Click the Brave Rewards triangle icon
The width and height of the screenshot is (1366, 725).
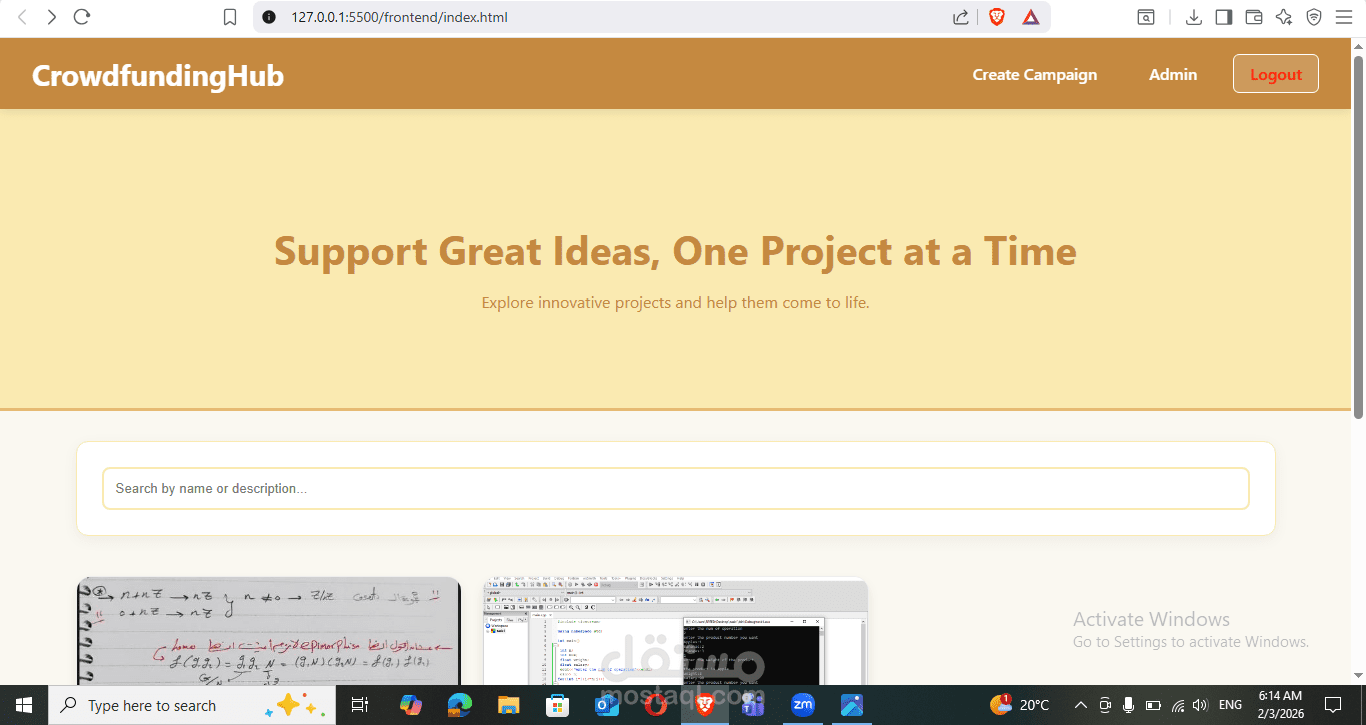coord(1031,17)
